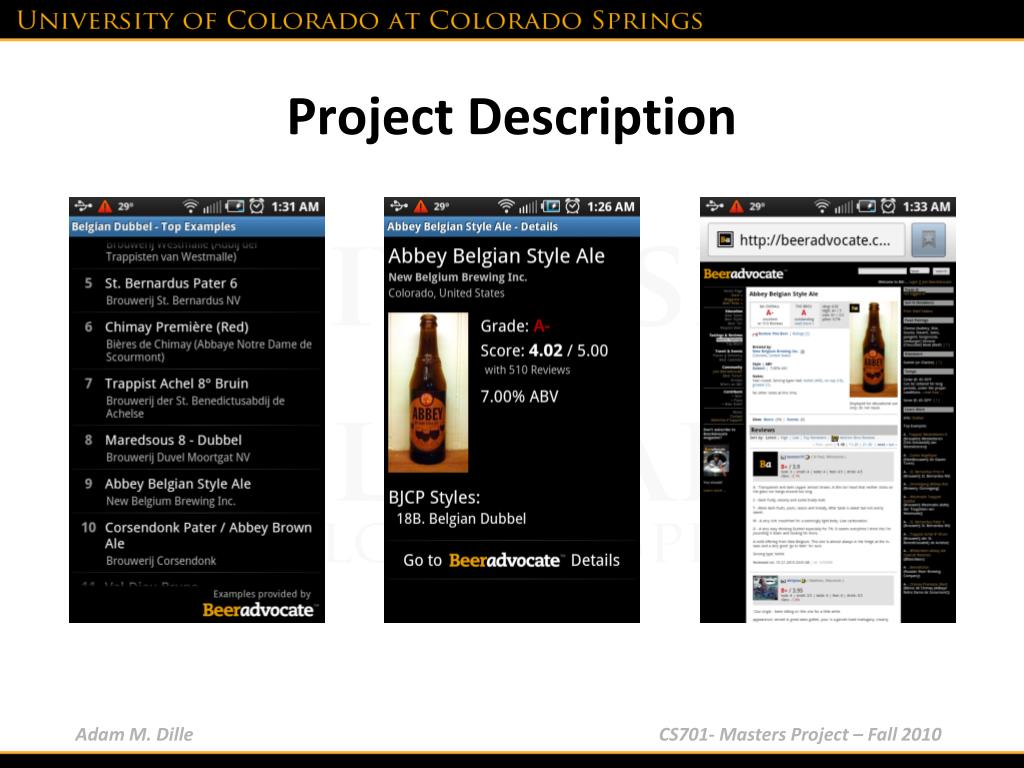Open Corsendonk Pater / Abbey Brown Ale entry
The width and height of the screenshot is (1024, 768).
[197, 543]
